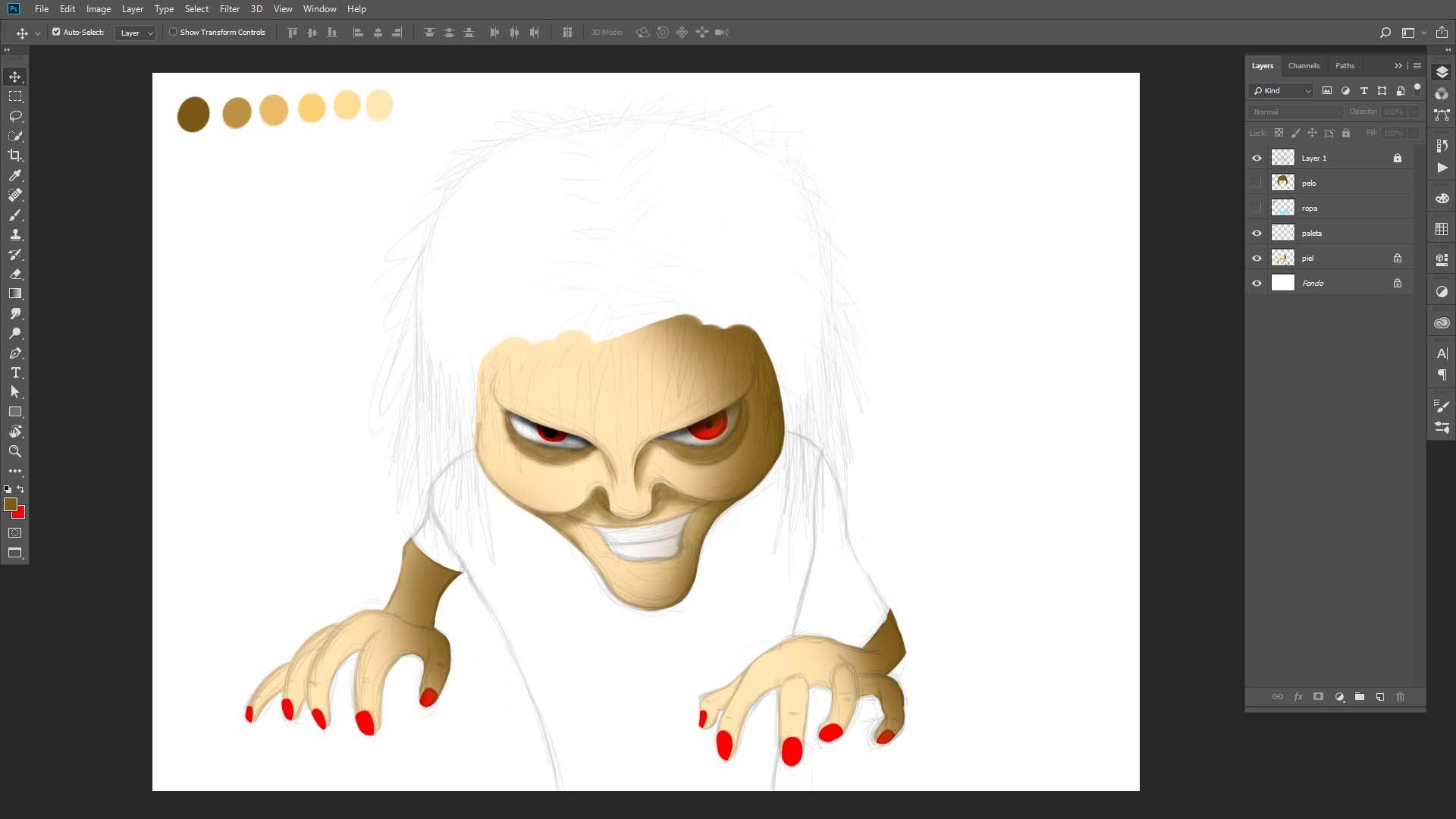Open the Opacity value dropdown

click(1414, 112)
